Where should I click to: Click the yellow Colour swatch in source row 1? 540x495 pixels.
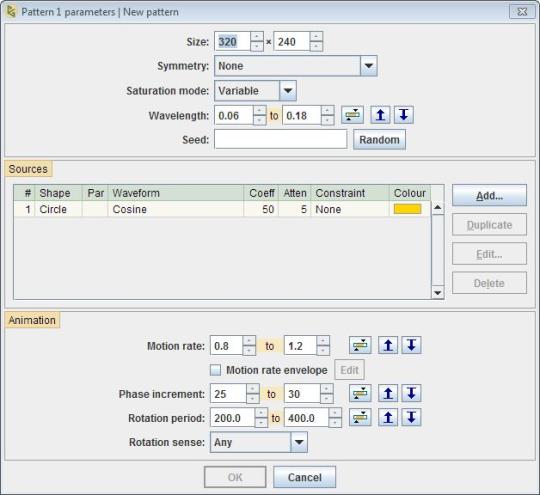click(x=407, y=209)
